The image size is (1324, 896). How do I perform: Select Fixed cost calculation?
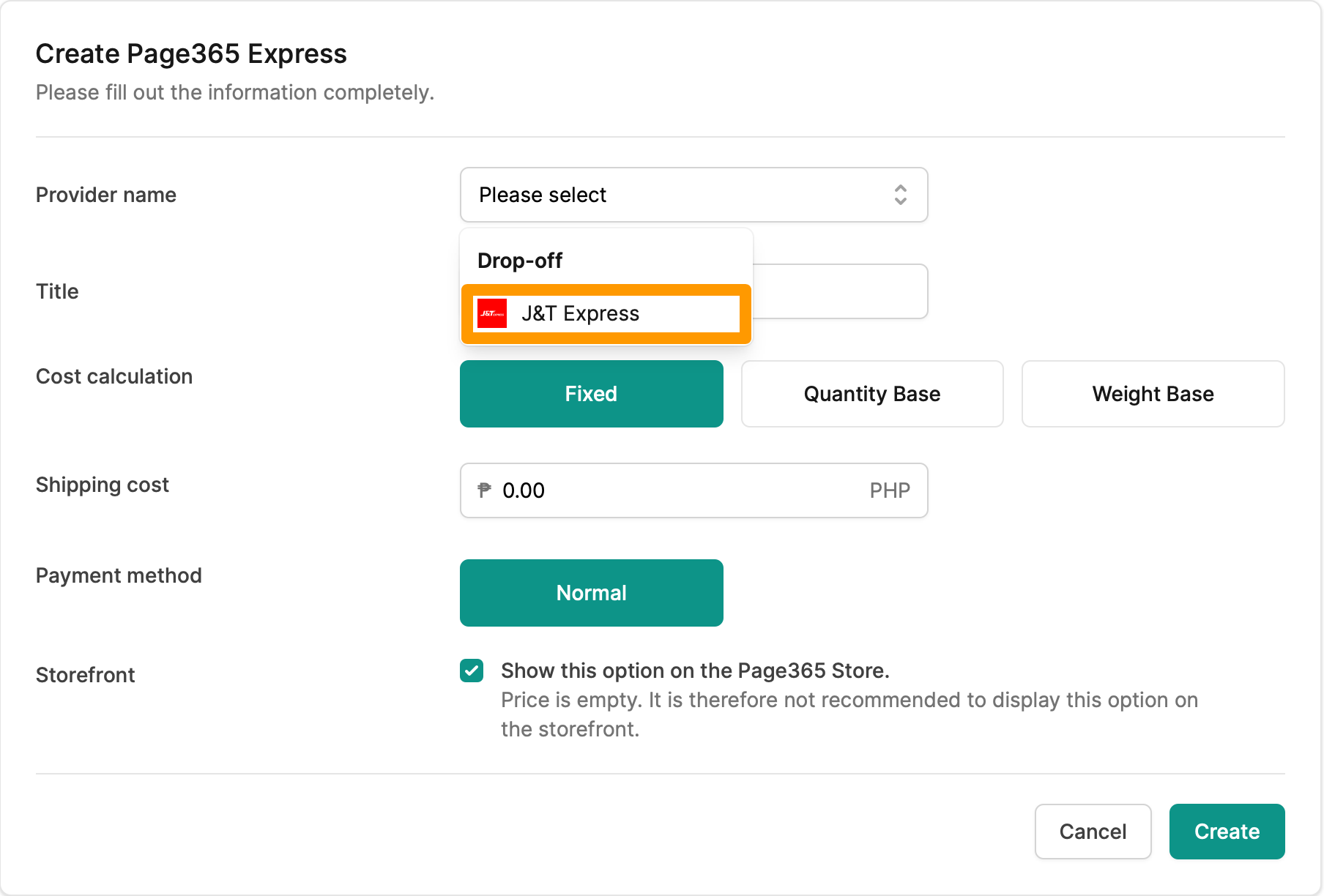(591, 394)
